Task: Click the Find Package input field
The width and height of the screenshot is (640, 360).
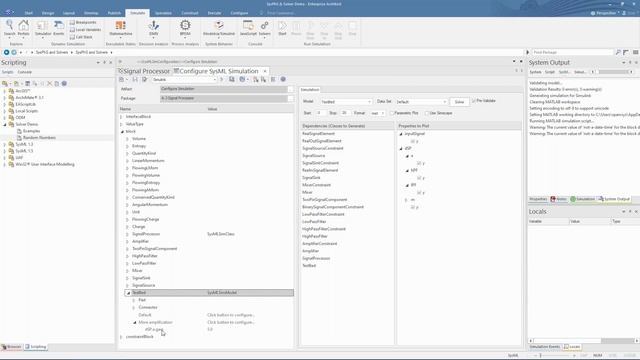Action: click(x=572, y=52)
